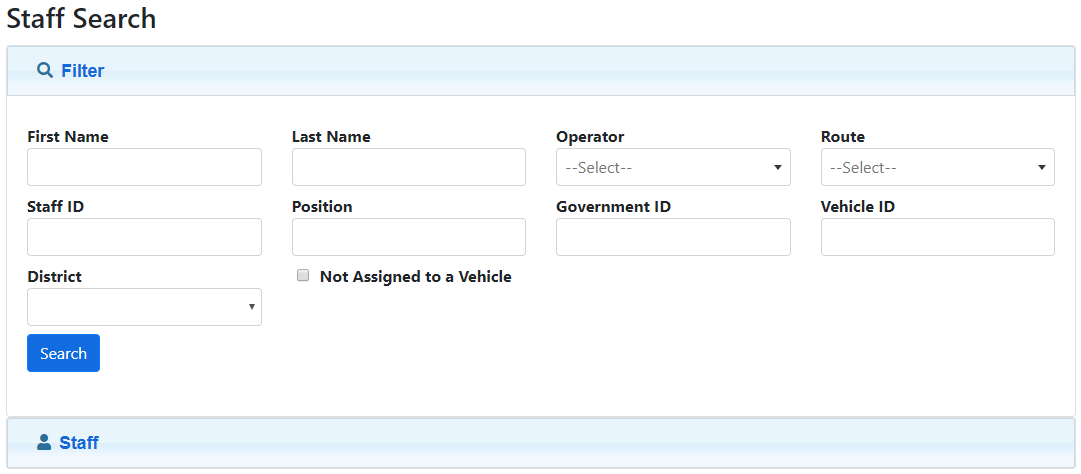Click the Staff Search page heading
Viewport: 1081px width, 474px height.
pos(81,18)
